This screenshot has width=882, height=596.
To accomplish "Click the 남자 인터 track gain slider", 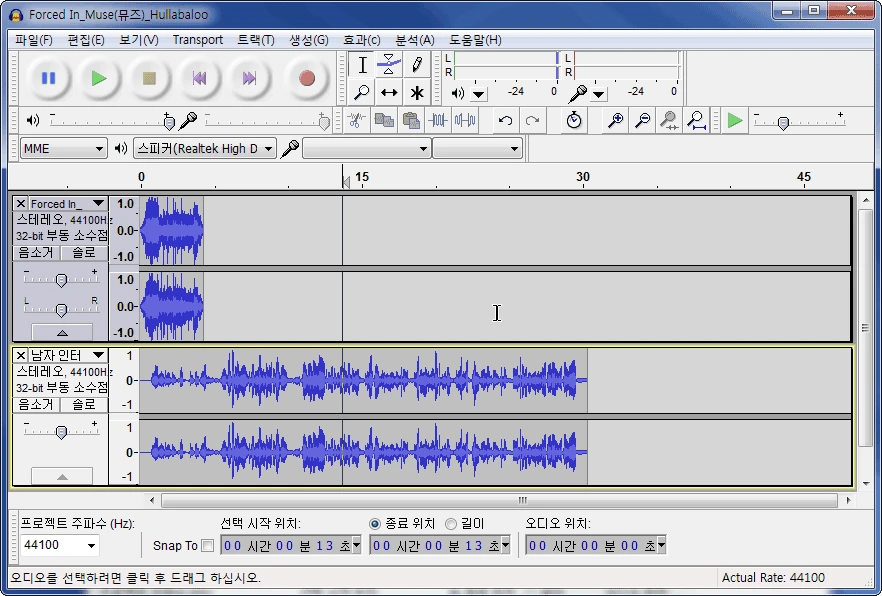I will click(61, 432).
